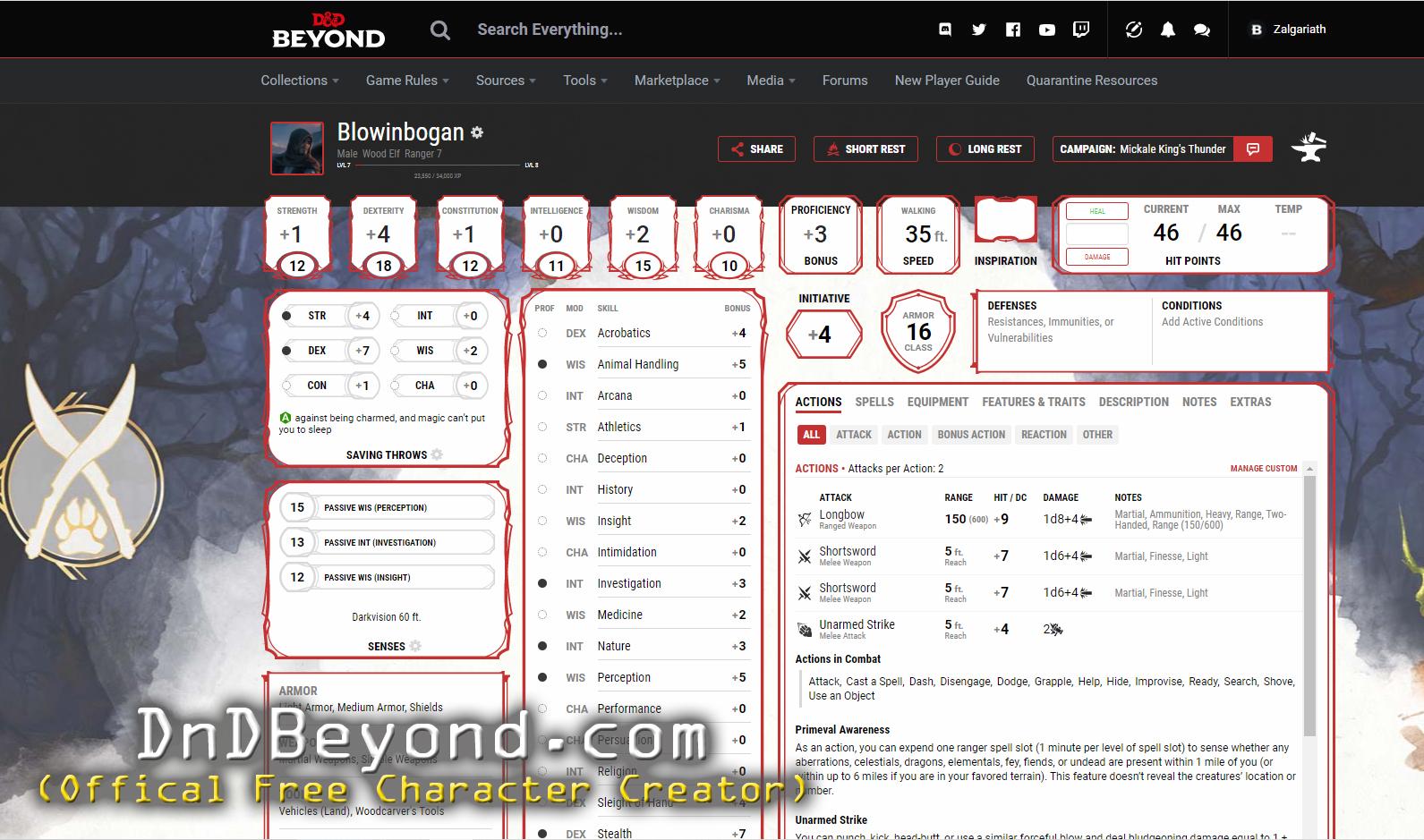Click Blowinbogan's character portrait
The width and height of the screenshot is (1424, 840).
(297, 148)
